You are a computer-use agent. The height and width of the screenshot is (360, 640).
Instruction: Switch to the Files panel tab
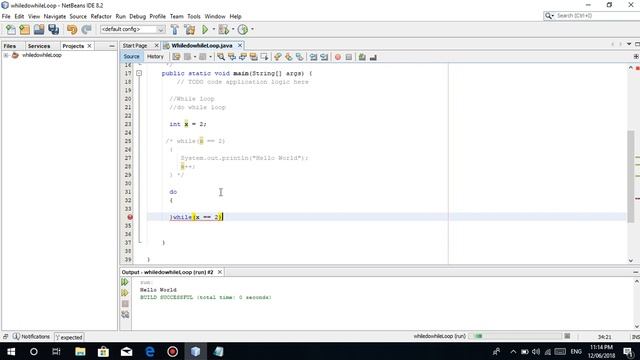coord(10,46)
